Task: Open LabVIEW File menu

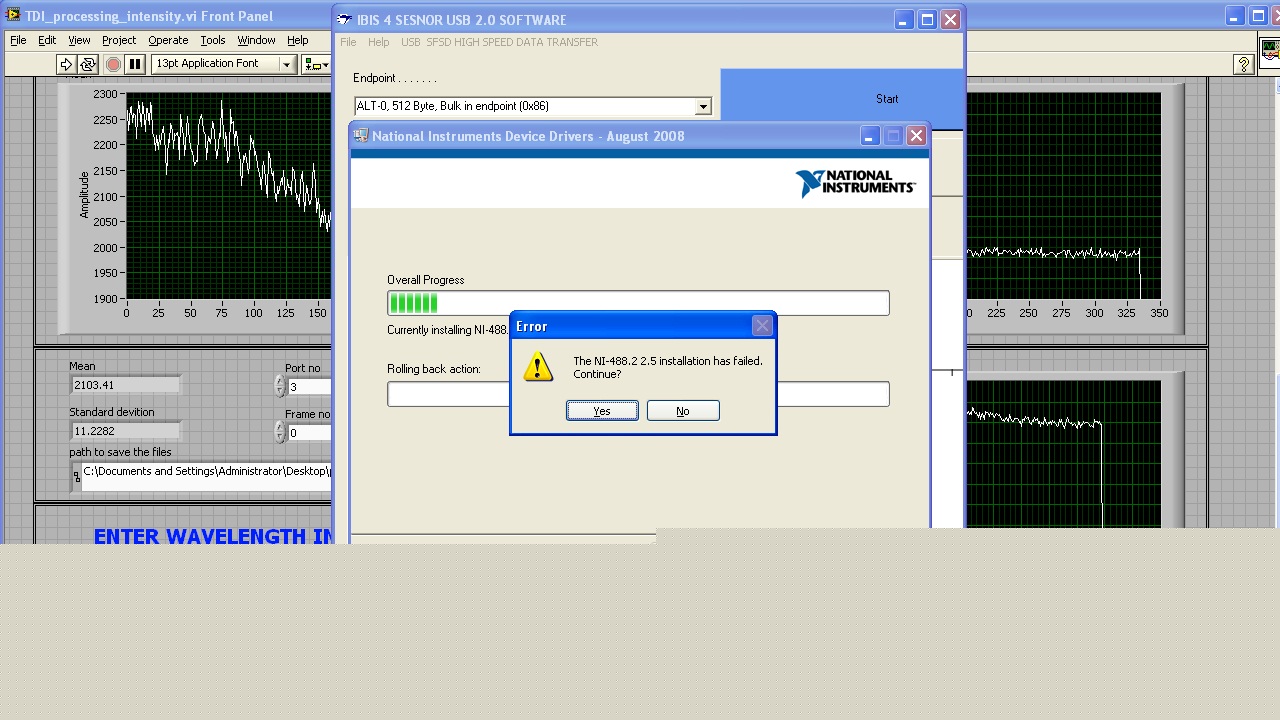Action: (x=18, y=40)
